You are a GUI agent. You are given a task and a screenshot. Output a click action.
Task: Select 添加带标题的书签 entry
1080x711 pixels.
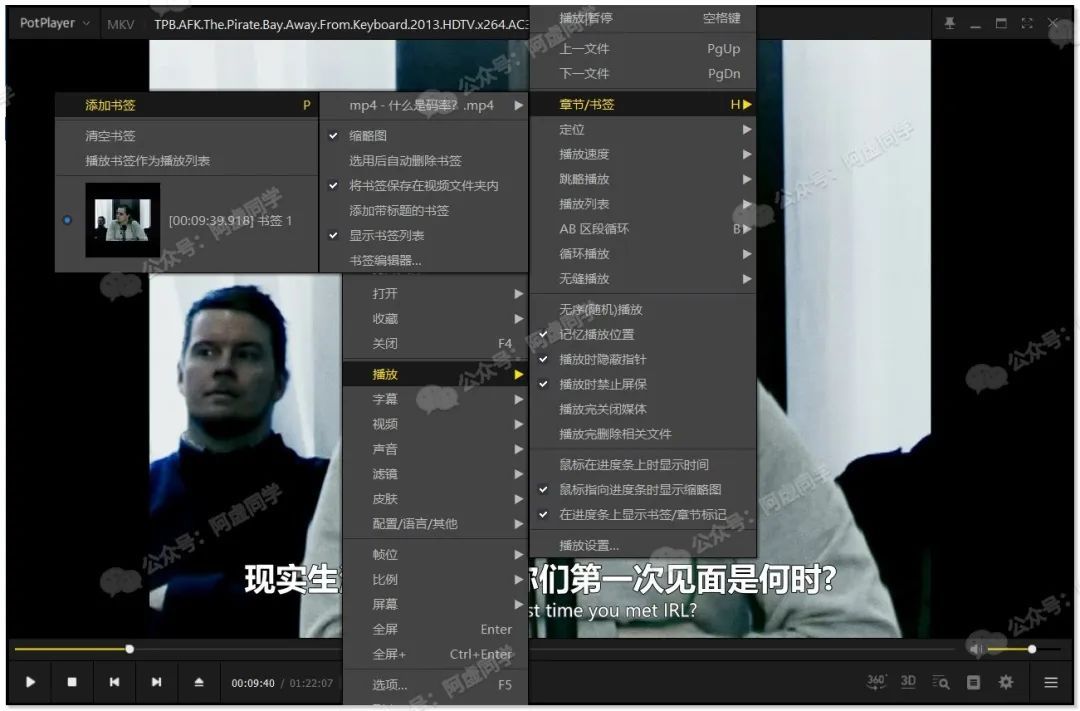(x=424, y=210)
